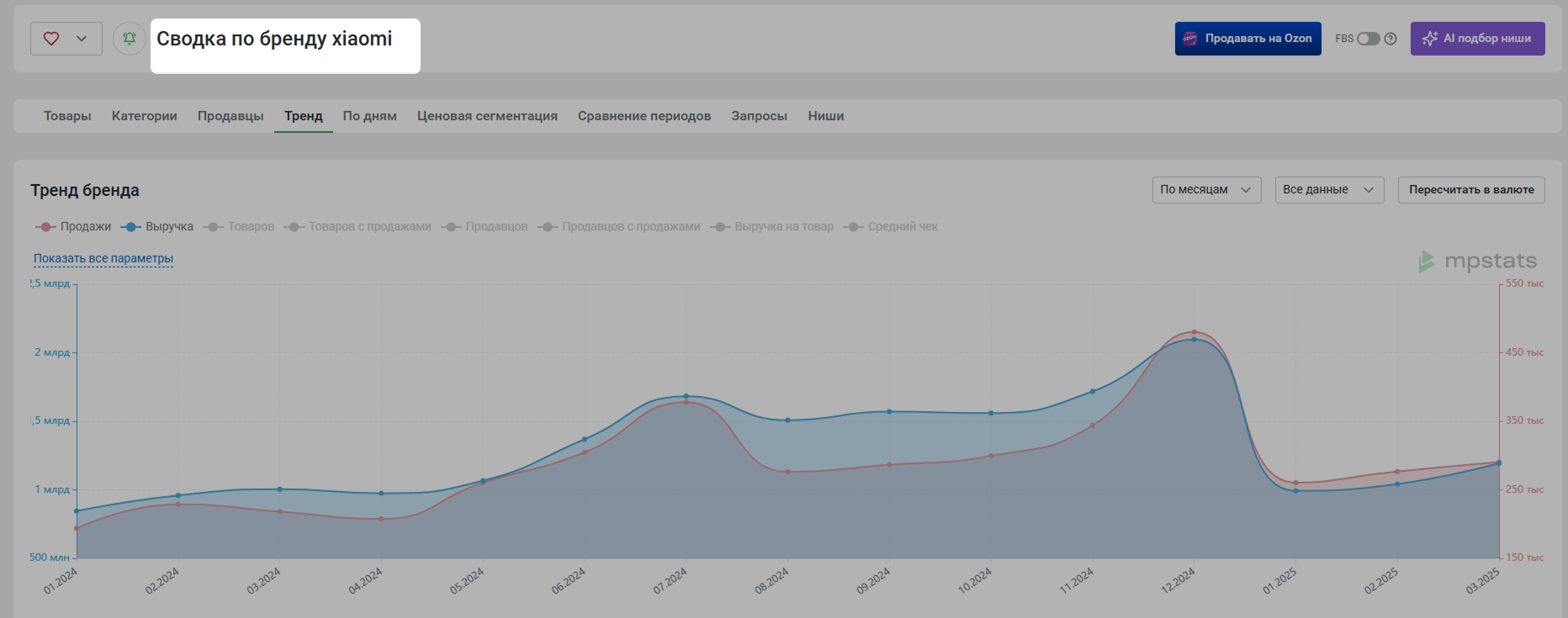
Task: Click the 01.2024 x-axis label
Action: pos(61,581)
